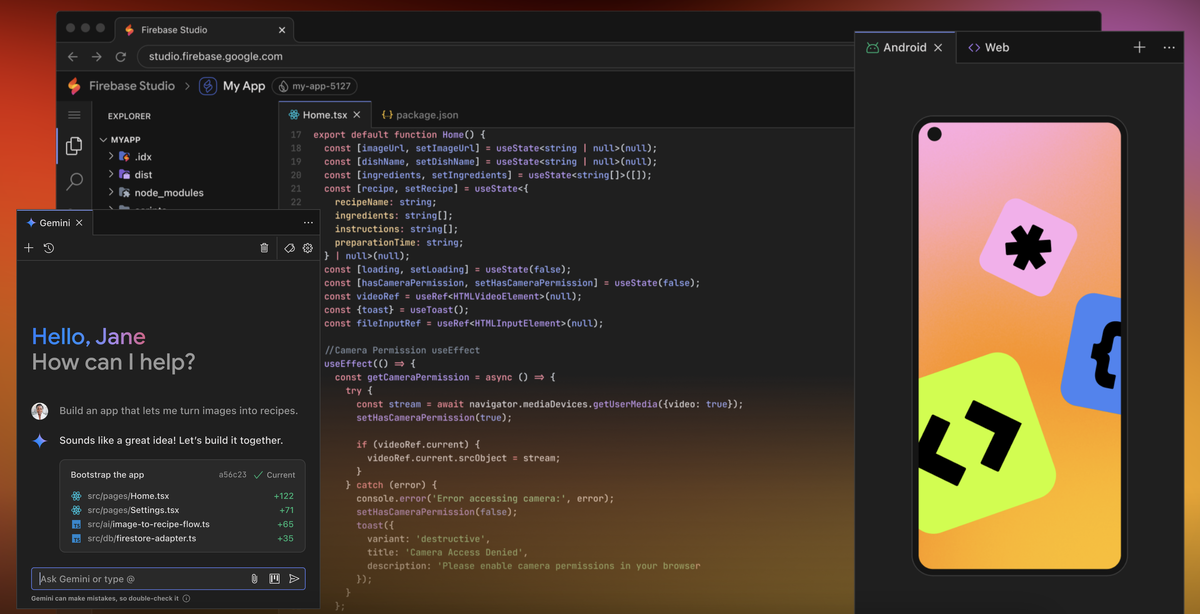Click the pink asterisk tile on phone

coord(1028,246)
